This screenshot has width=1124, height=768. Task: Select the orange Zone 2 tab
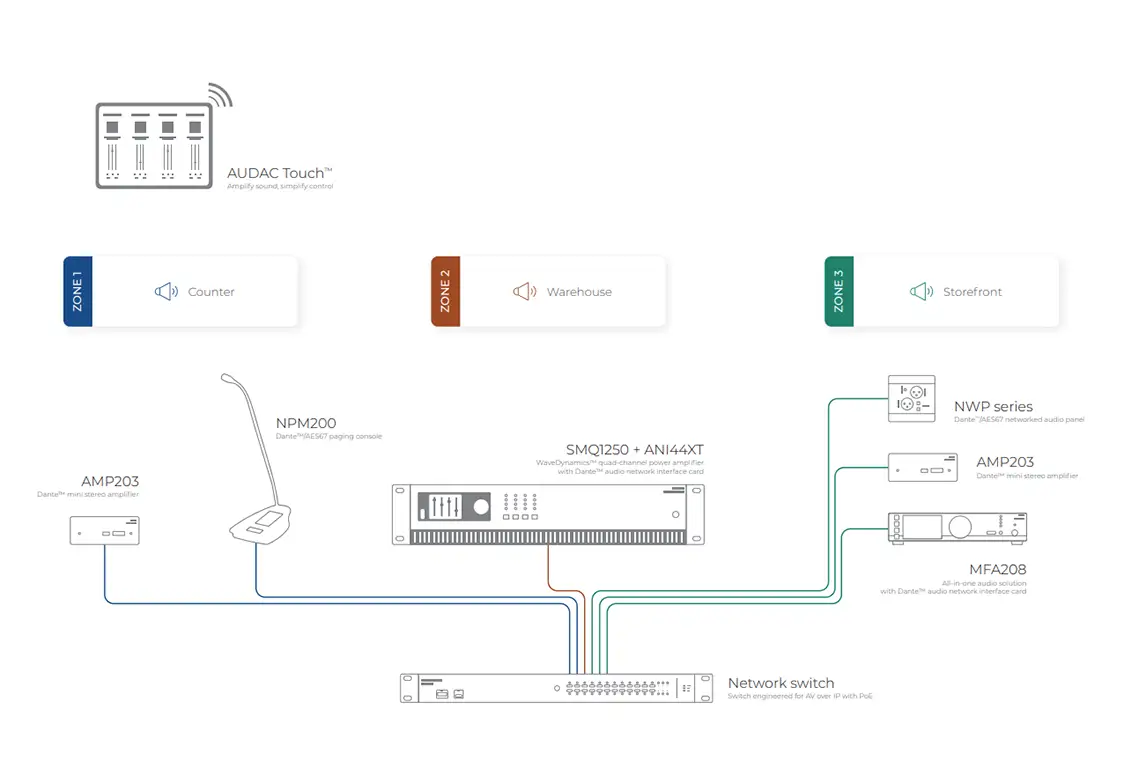(445, 291)
